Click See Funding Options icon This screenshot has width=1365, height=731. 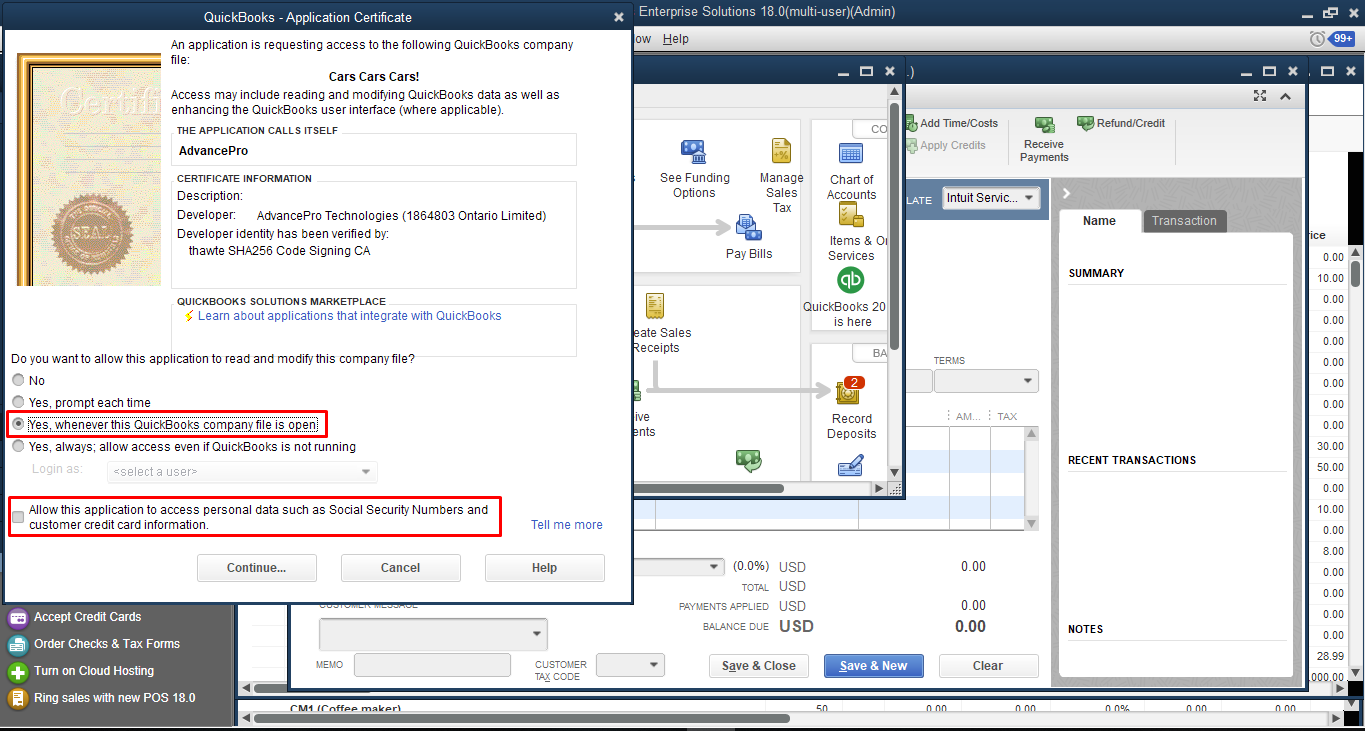694,153
